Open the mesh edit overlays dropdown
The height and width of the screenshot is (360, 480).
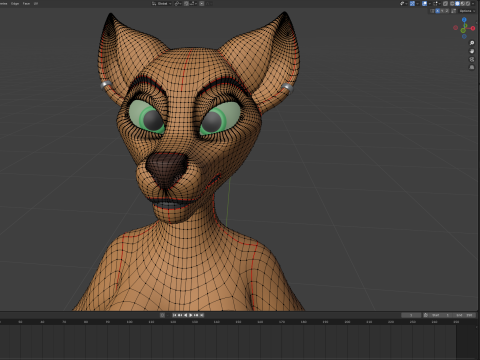tap(437, 4)
